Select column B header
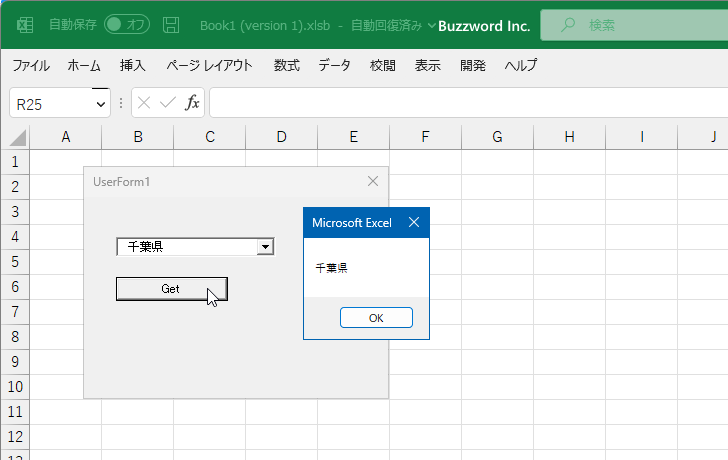Image resolution: width=728 pixels, height=460 pixels. 138,137
